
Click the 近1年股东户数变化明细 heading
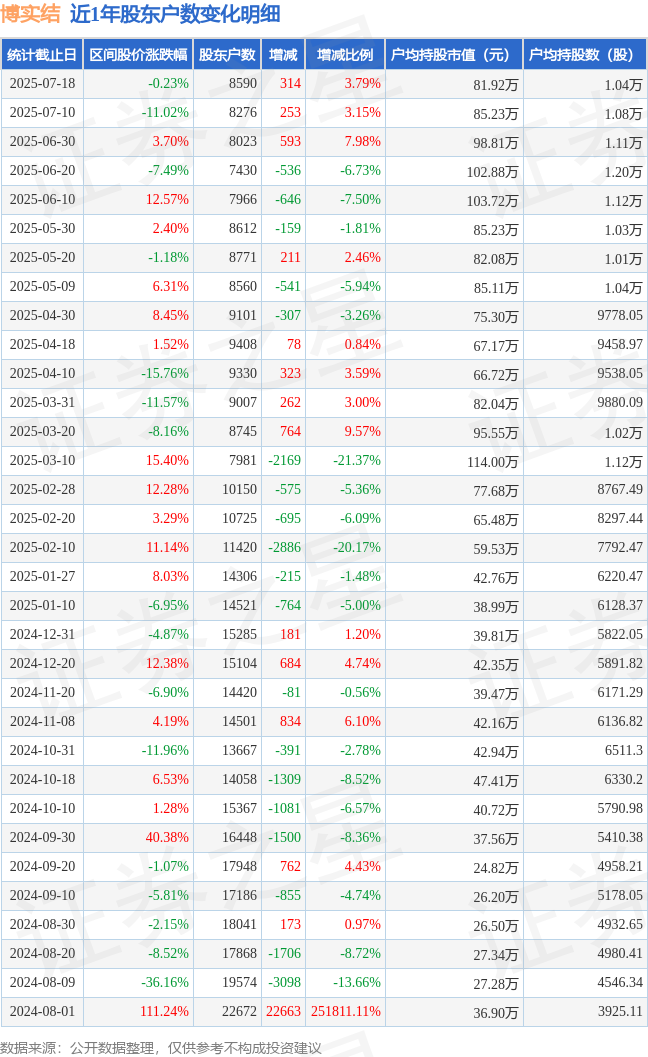point(175,14)
